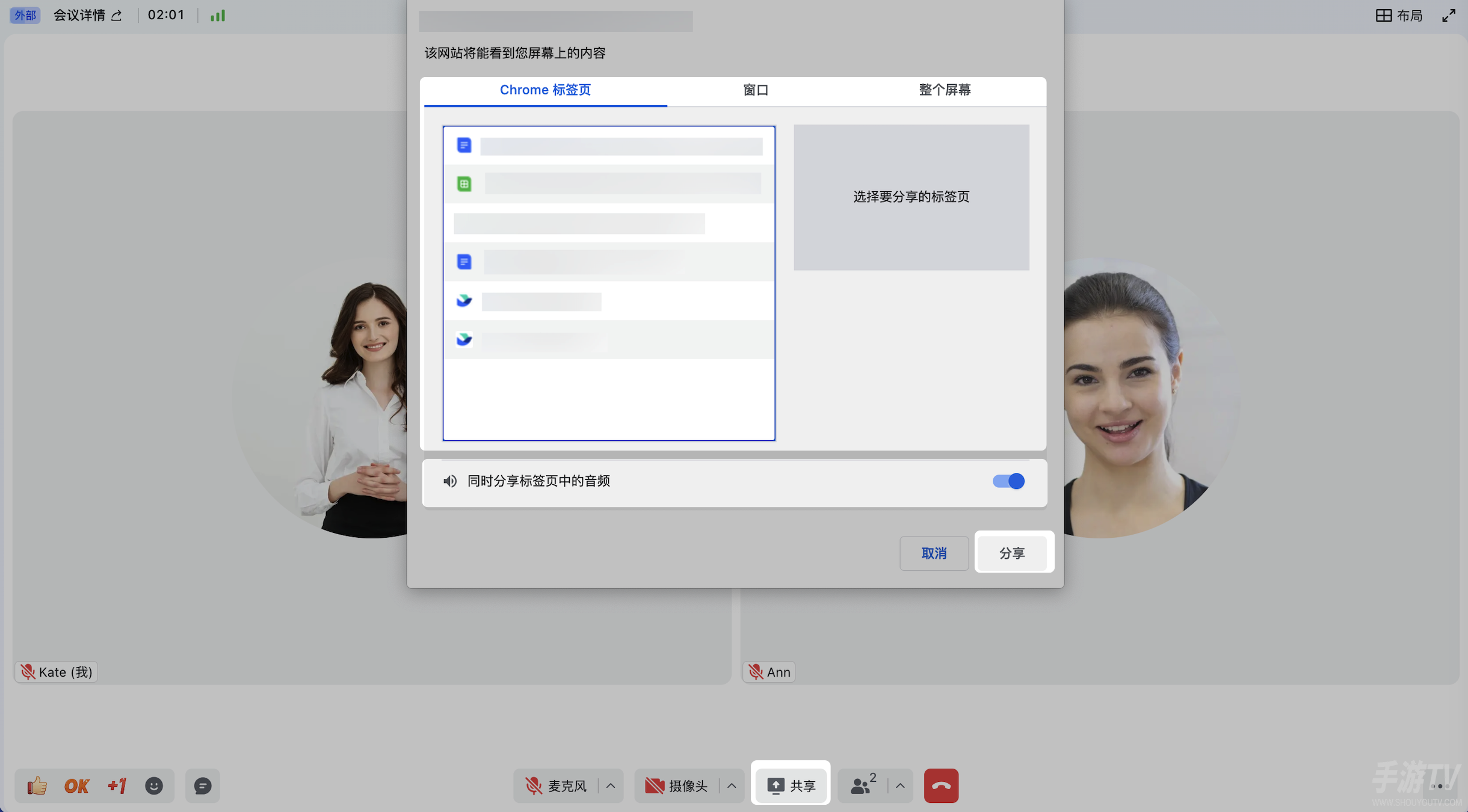Click the Ann name label
The image size is (1468, 812).
pos(769,672)
